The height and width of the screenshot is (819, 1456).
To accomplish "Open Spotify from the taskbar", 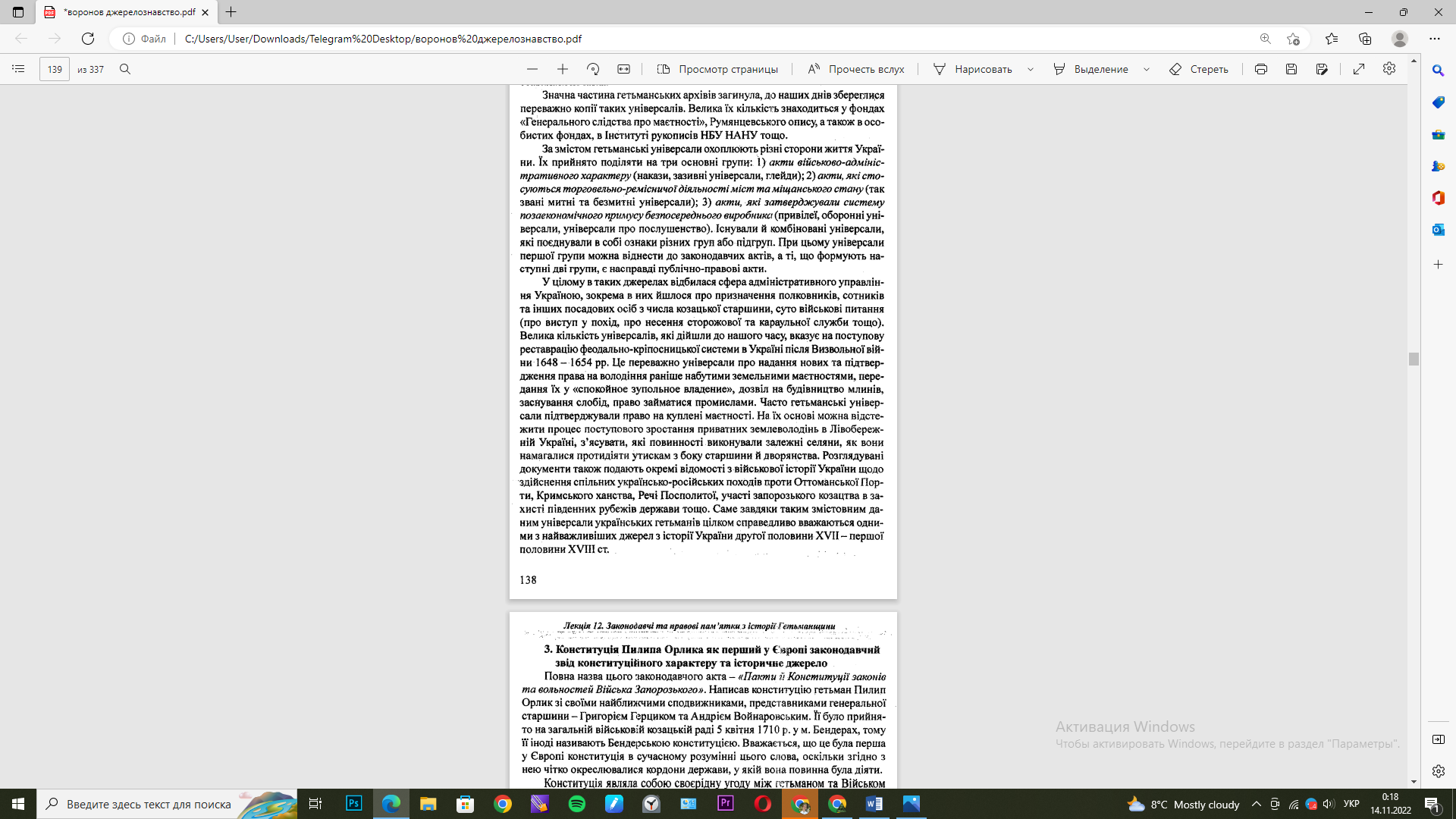I will point(577,804).
